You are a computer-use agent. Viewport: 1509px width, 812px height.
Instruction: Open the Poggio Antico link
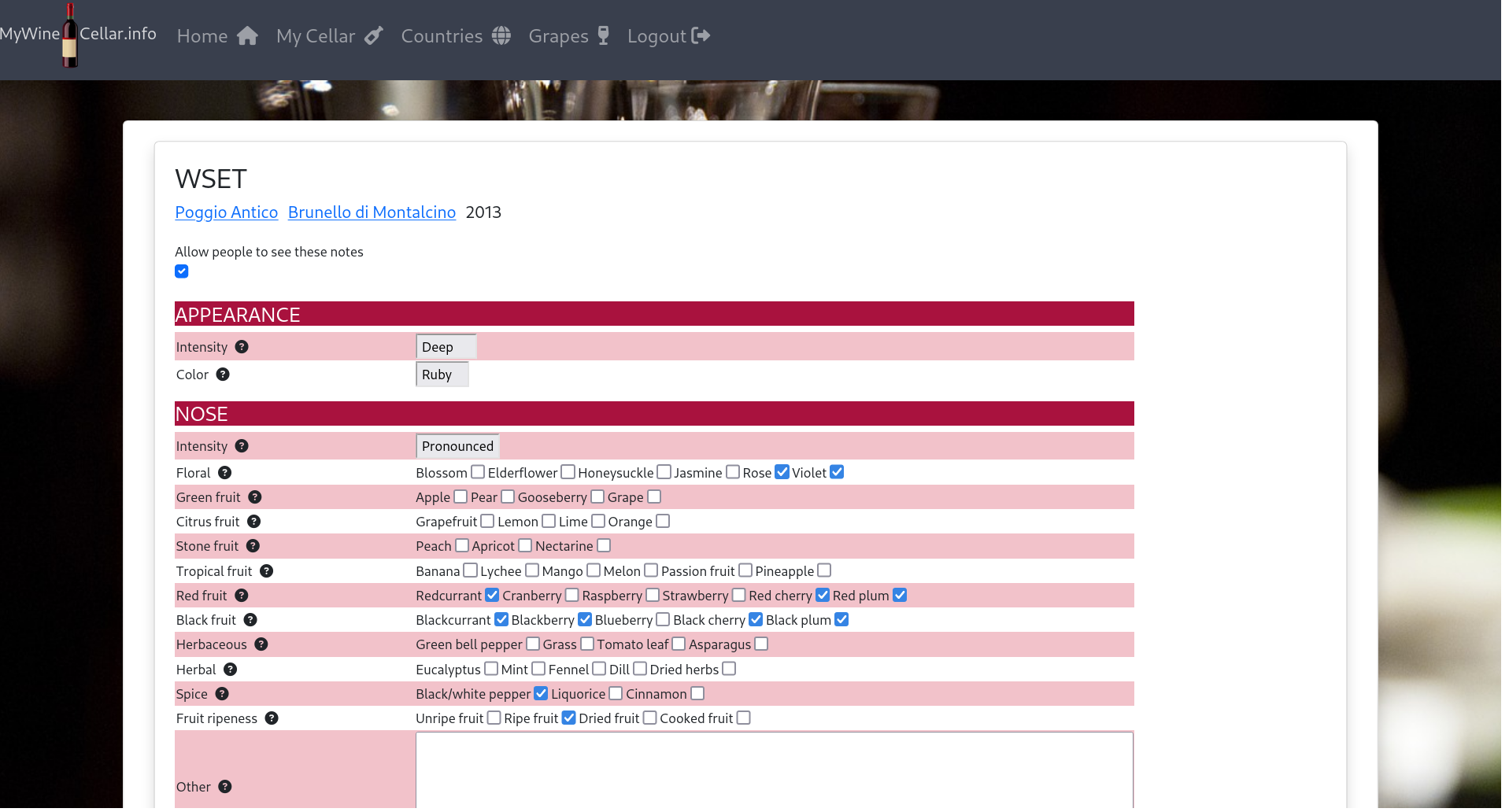point(227,213)
